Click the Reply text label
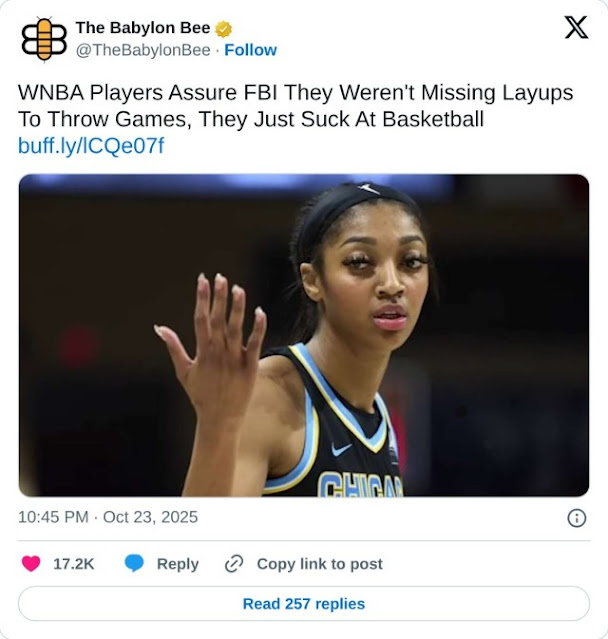Image resolution: width=608 pixels, height=639 pixels. click(x=178, y=564)
